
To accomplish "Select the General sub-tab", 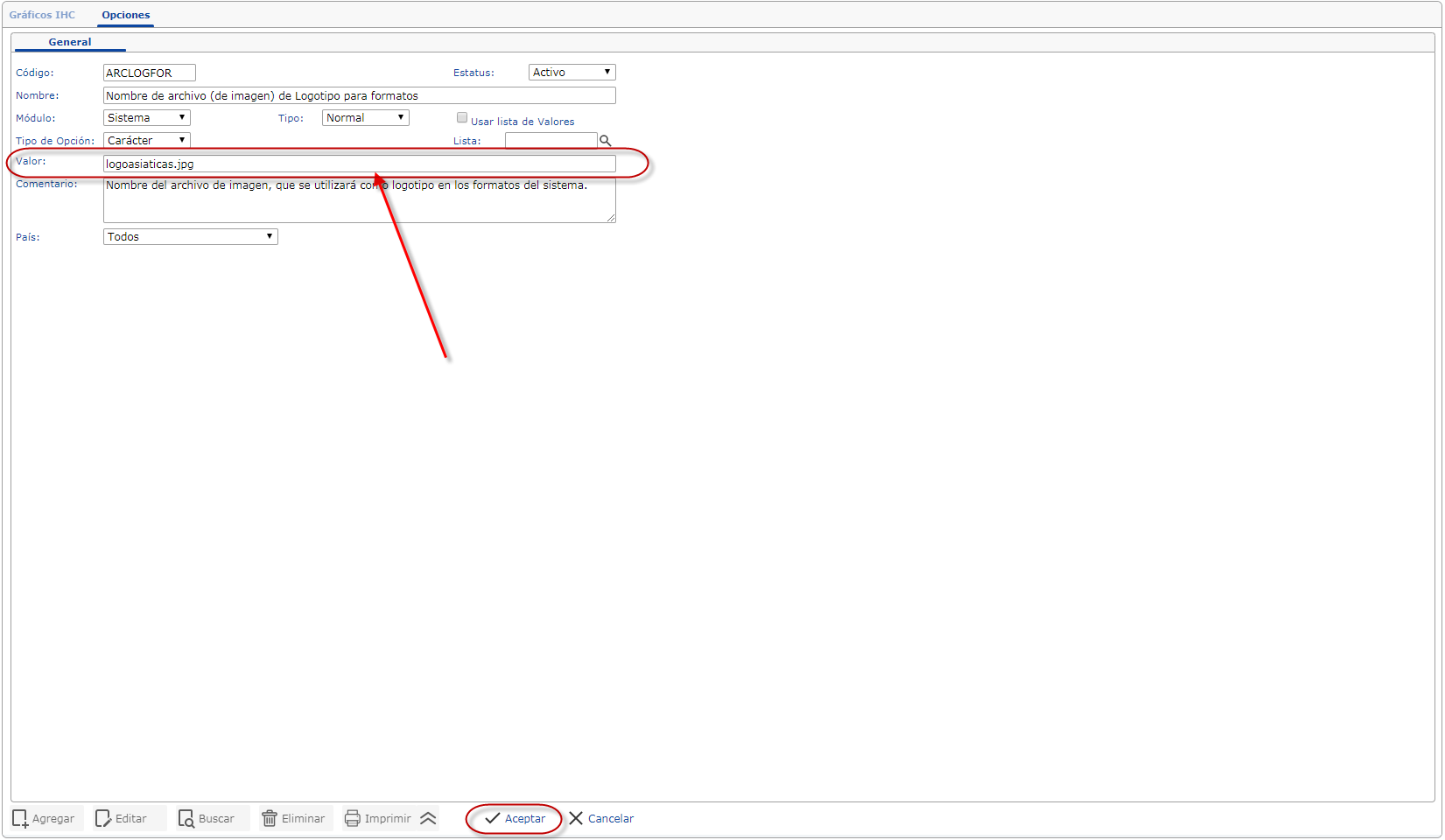I will 70,42.
